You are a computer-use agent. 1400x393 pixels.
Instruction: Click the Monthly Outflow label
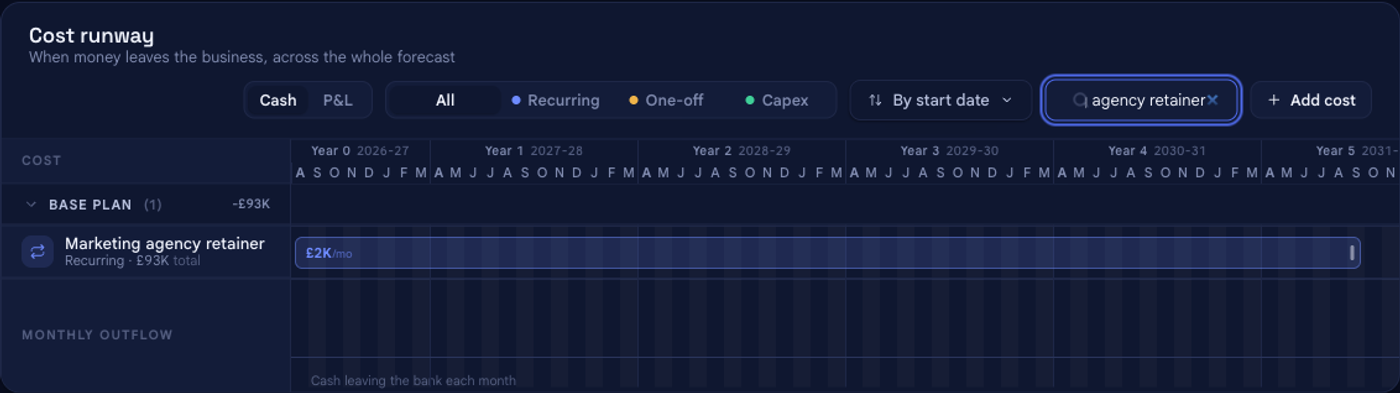98,335
